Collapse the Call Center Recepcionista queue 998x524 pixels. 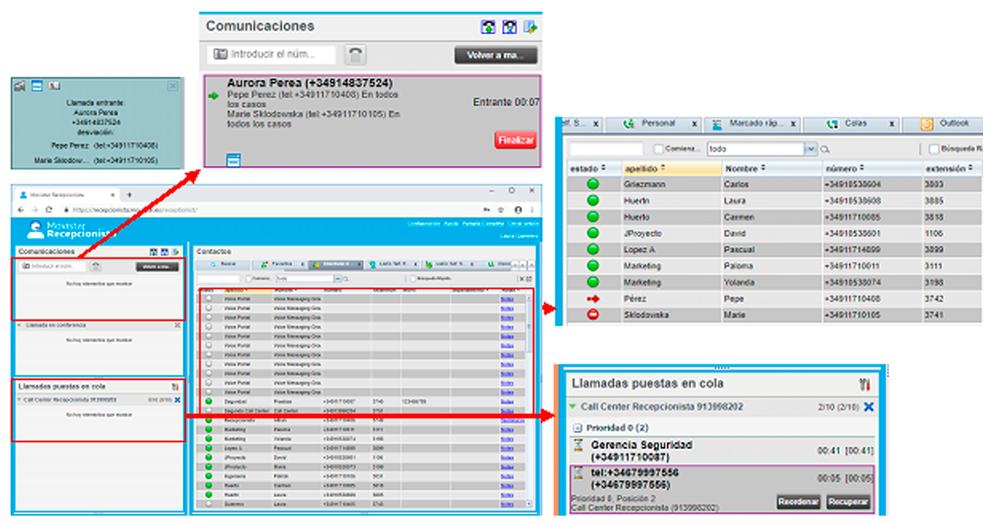coord(574,407)
